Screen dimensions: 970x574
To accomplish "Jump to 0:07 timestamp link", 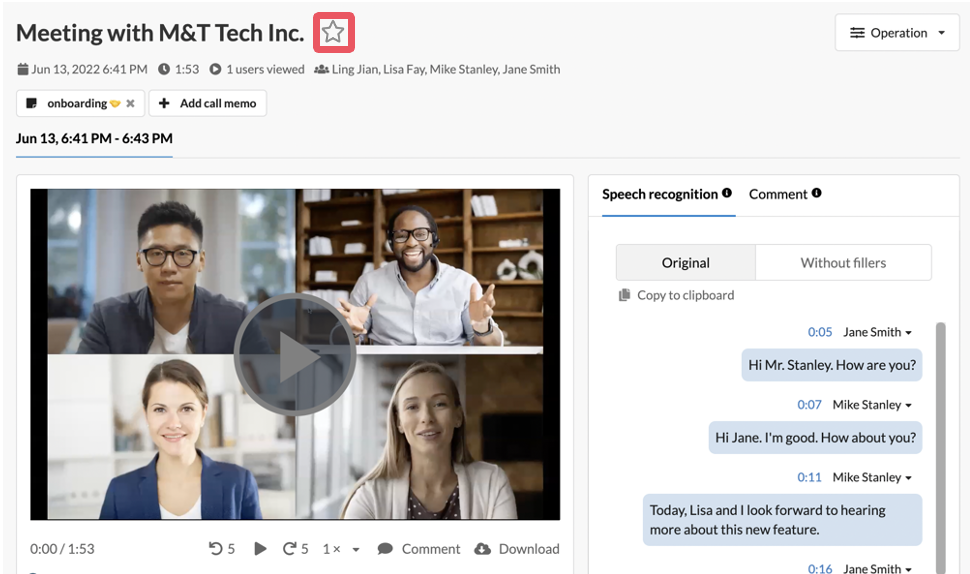I will pos(809,405).
